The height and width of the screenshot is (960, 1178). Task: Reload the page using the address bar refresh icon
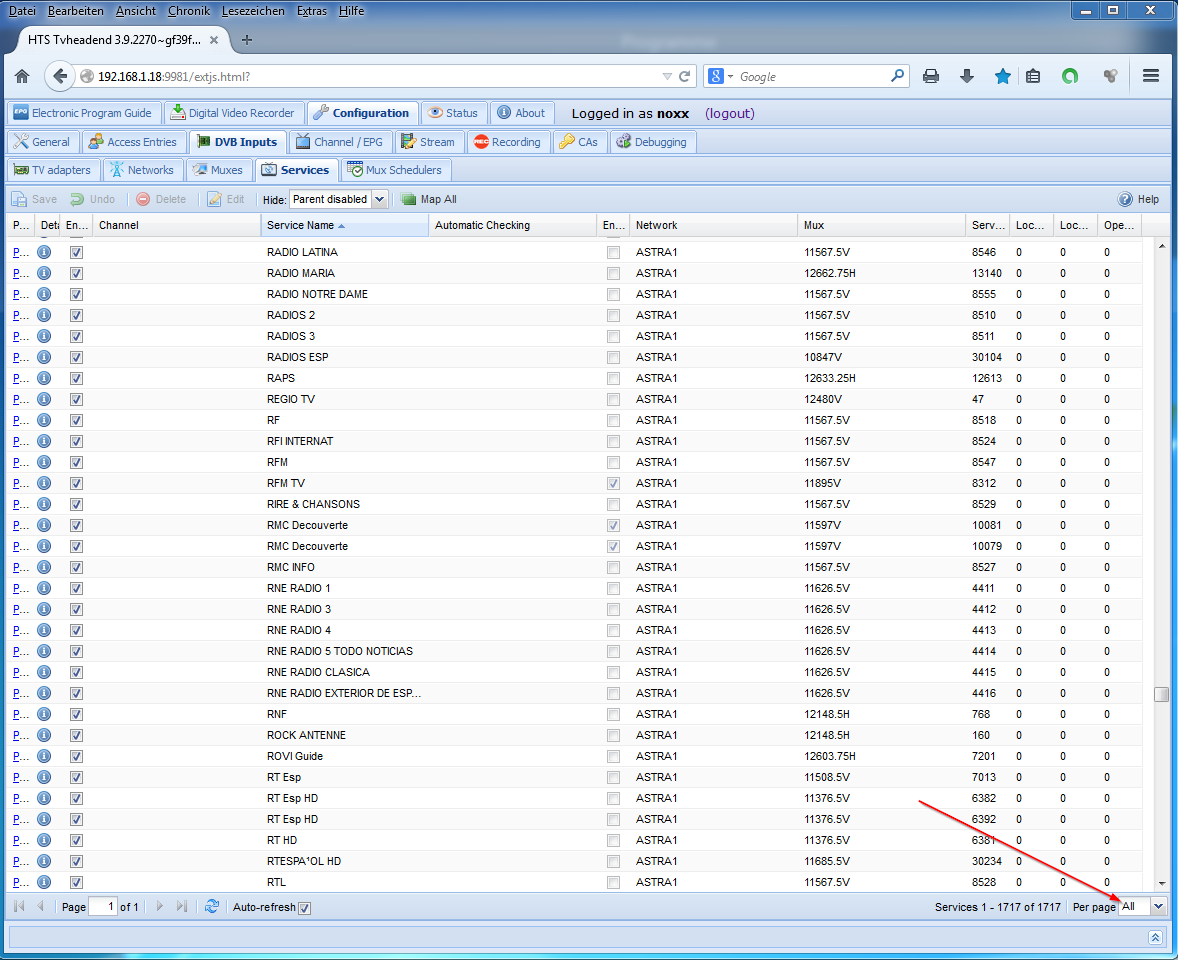(x=684, y=76)
